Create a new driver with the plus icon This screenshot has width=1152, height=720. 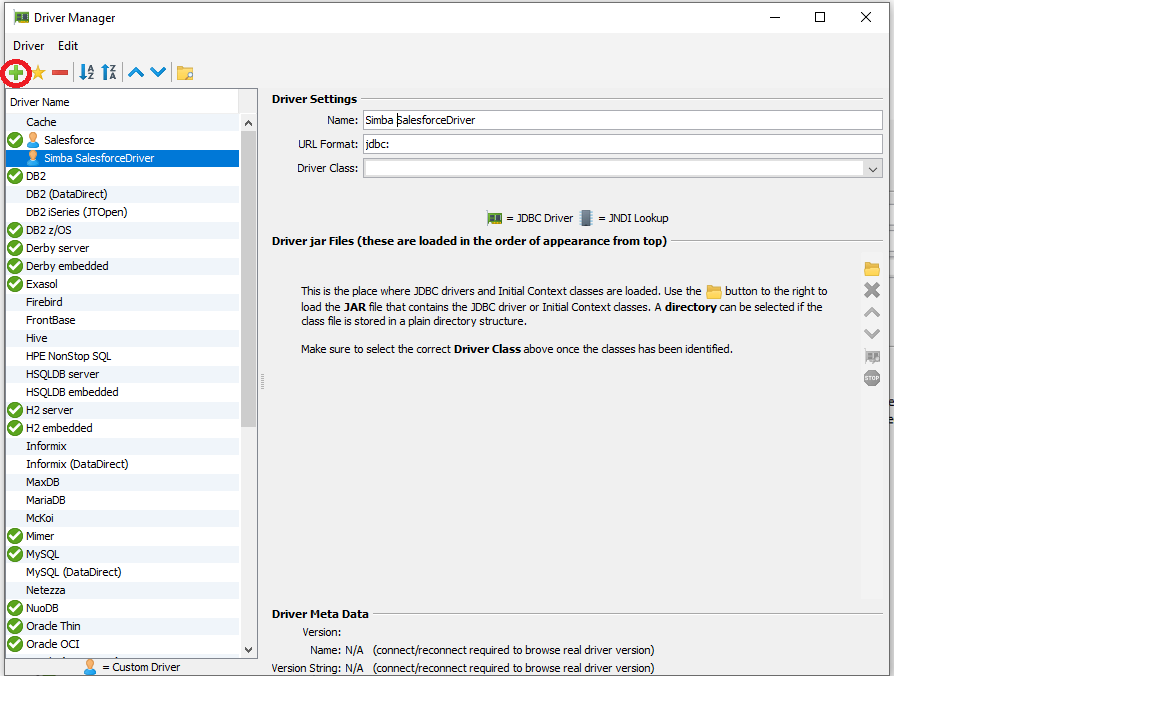coord(16,72)
